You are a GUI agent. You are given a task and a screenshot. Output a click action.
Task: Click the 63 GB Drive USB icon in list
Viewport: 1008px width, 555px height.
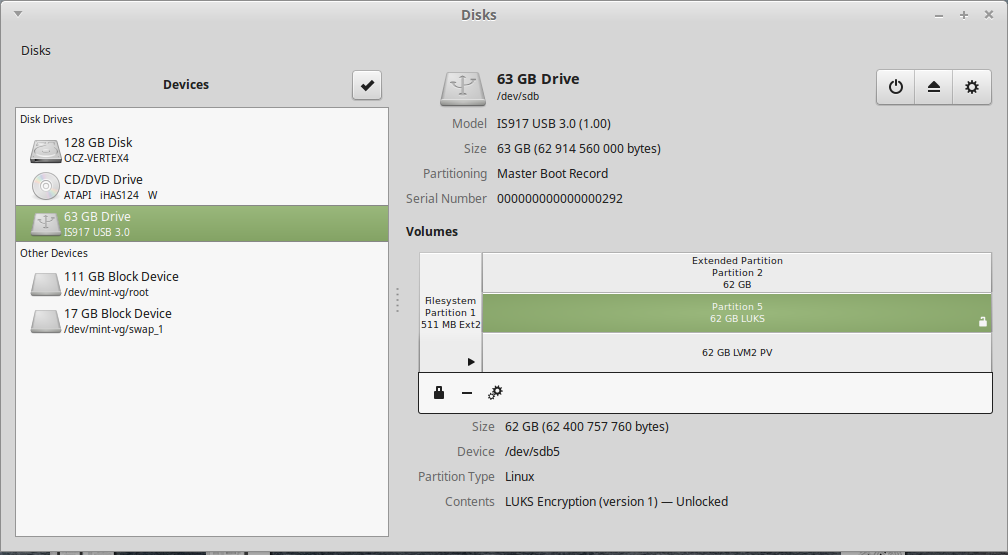click(46, 224)
